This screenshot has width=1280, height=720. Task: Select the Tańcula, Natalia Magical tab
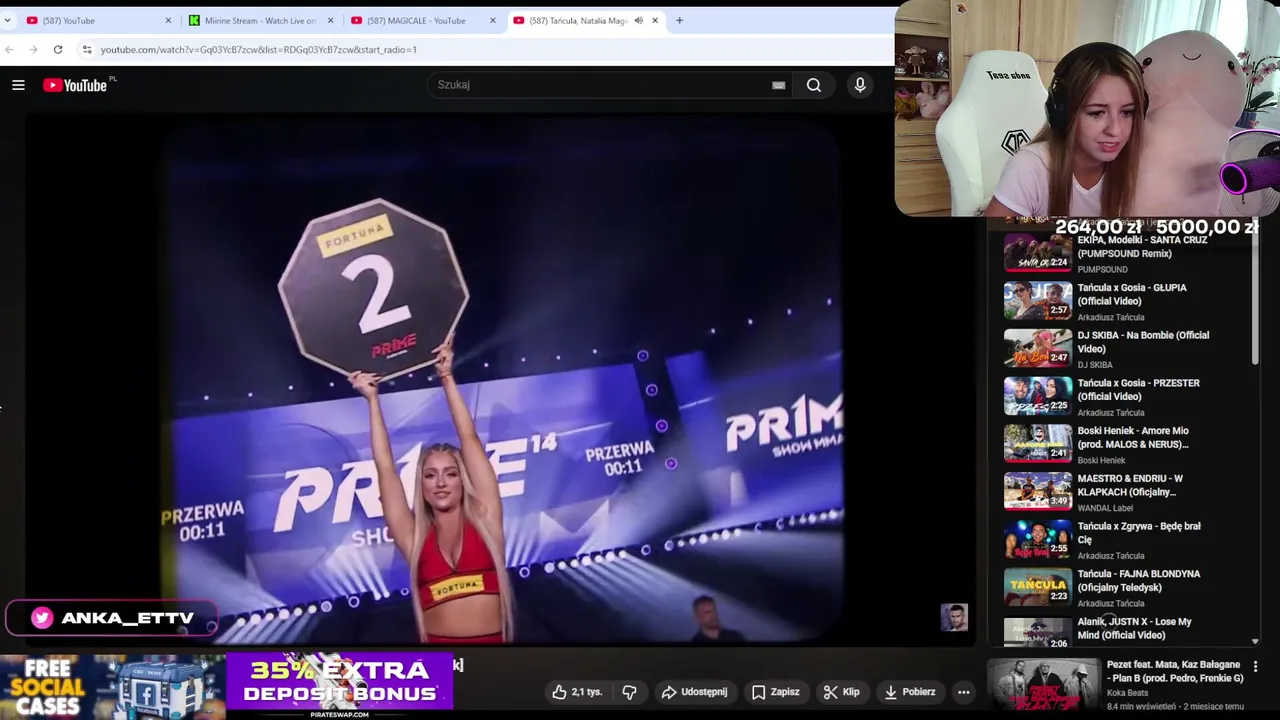click(585, 20)
